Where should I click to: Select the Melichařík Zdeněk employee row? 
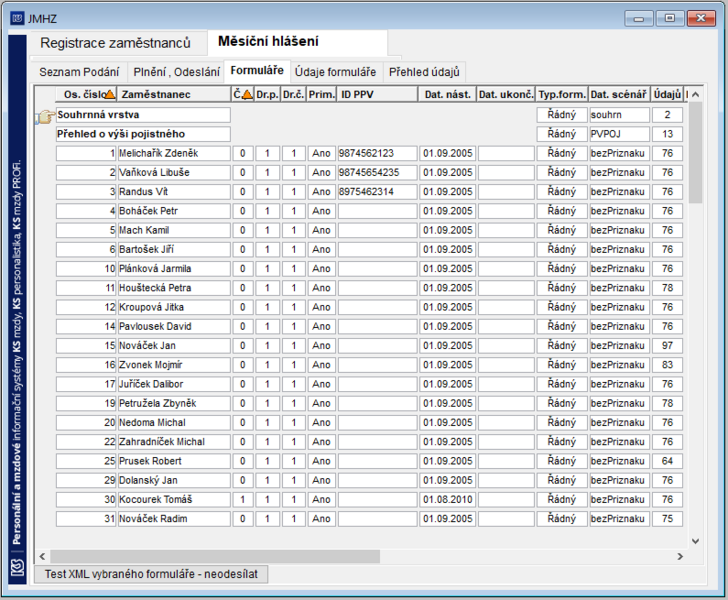coord(369,153)
